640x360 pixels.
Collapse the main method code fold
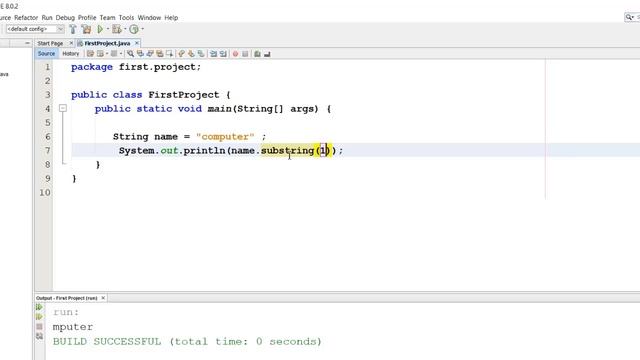[x=63, y=108]
